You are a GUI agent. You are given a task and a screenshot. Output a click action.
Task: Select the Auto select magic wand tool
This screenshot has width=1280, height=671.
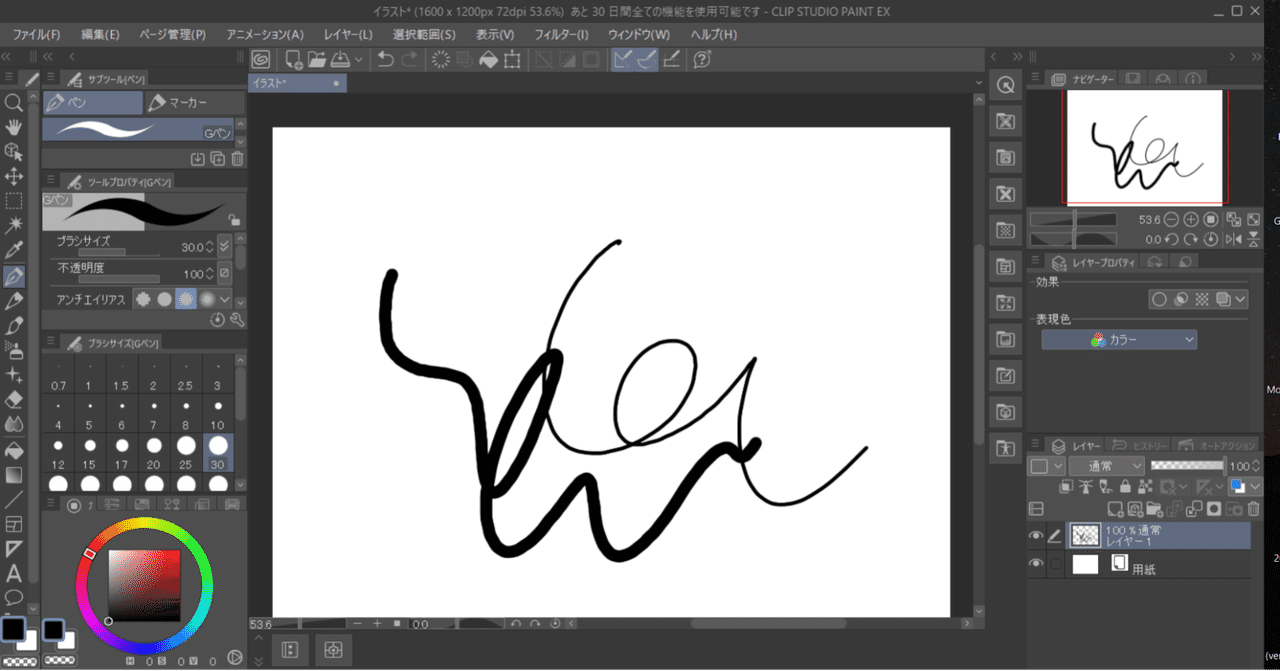pos(14,226)
